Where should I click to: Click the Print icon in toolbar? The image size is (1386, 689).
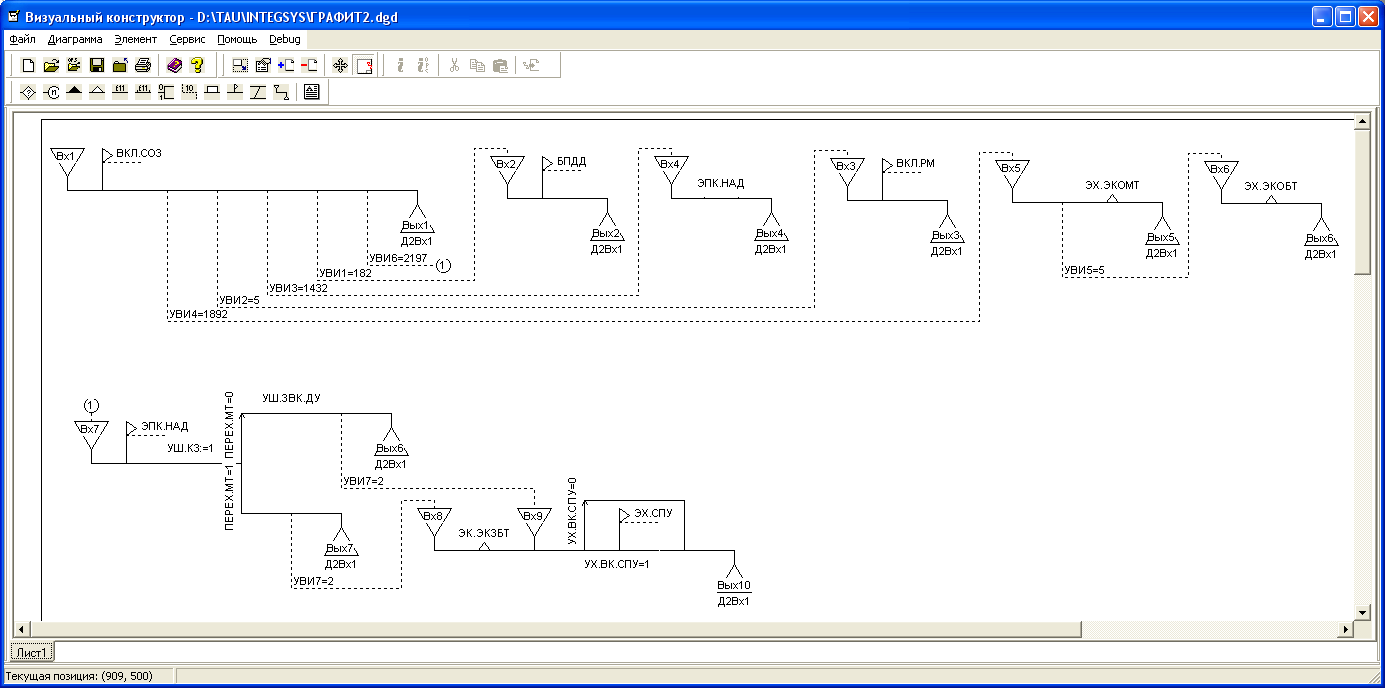tap(143, 66)
